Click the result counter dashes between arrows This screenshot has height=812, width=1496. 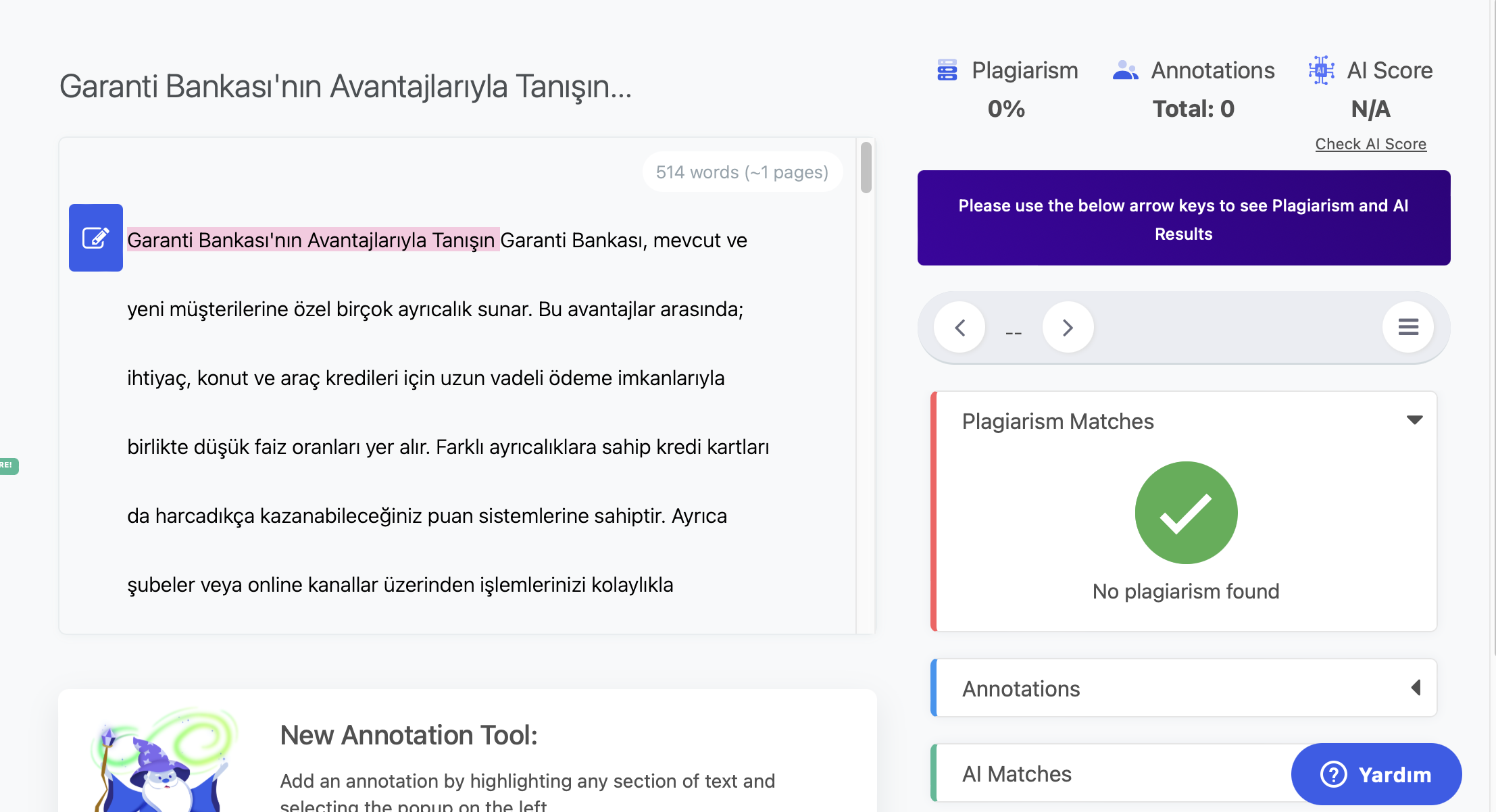tap(1014, 333)
